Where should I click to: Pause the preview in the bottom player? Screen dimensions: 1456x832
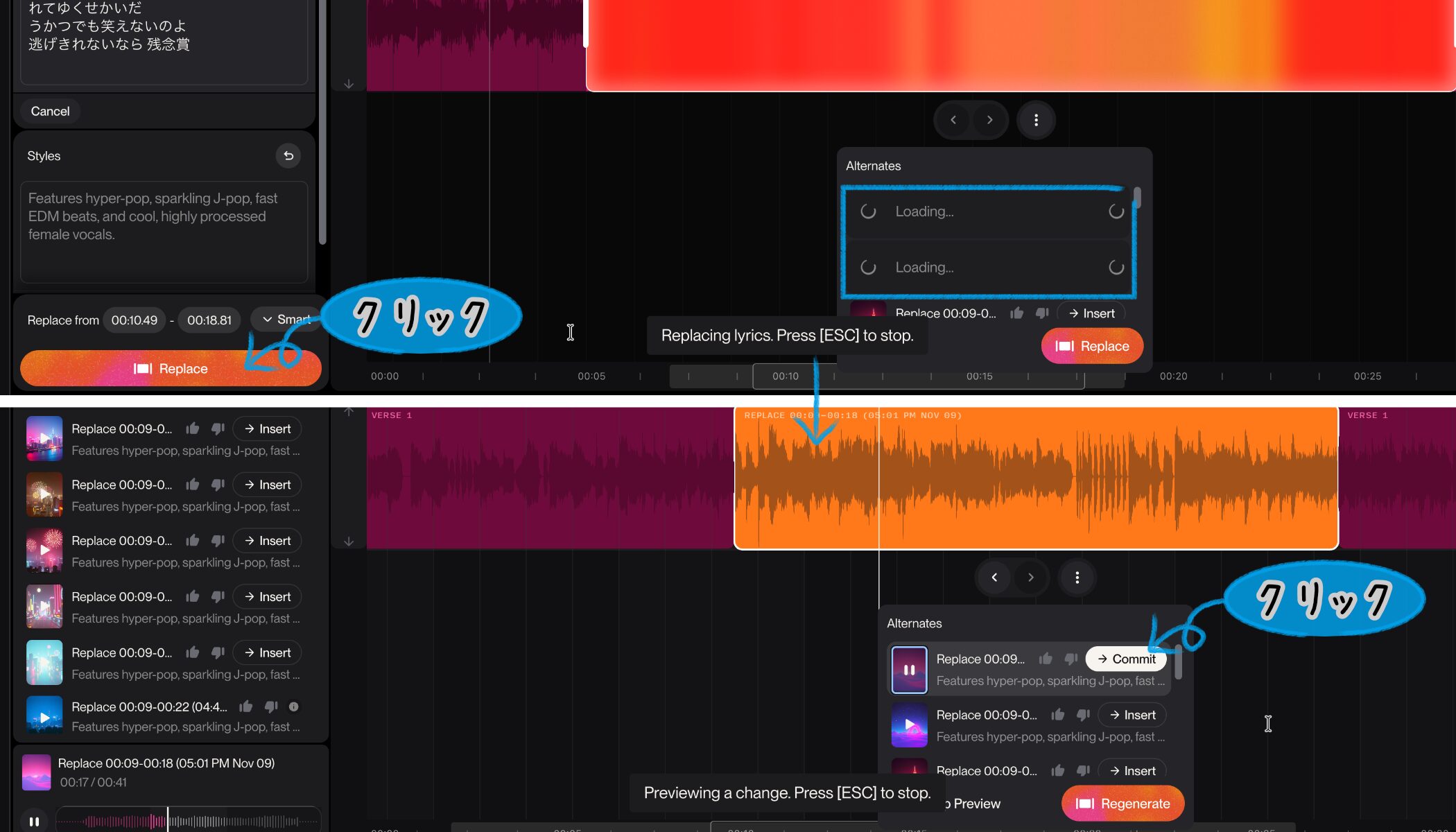click(34, 821)
